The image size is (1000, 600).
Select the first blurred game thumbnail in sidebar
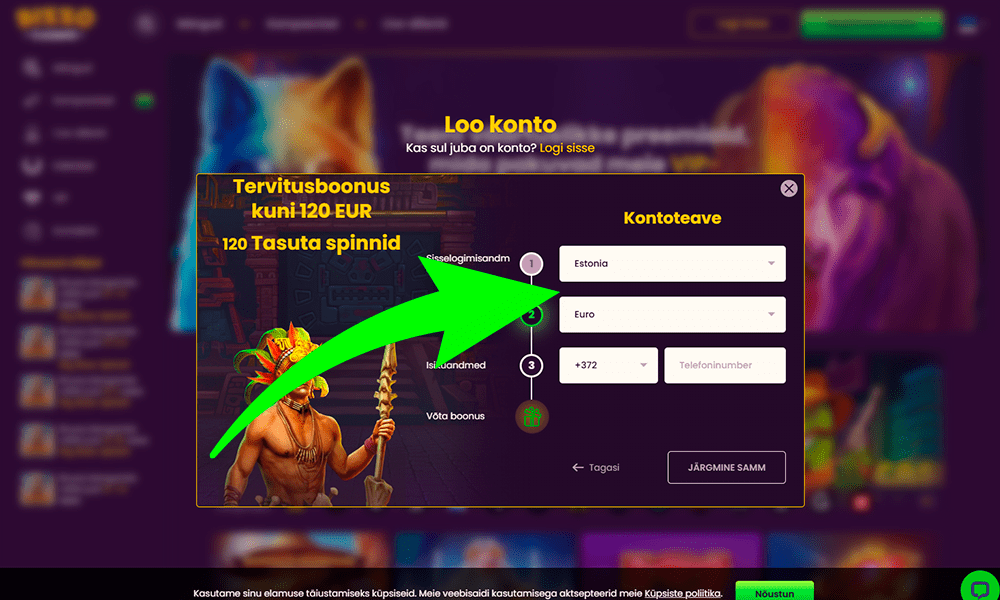pyautogui.click(x=37, y=293)
